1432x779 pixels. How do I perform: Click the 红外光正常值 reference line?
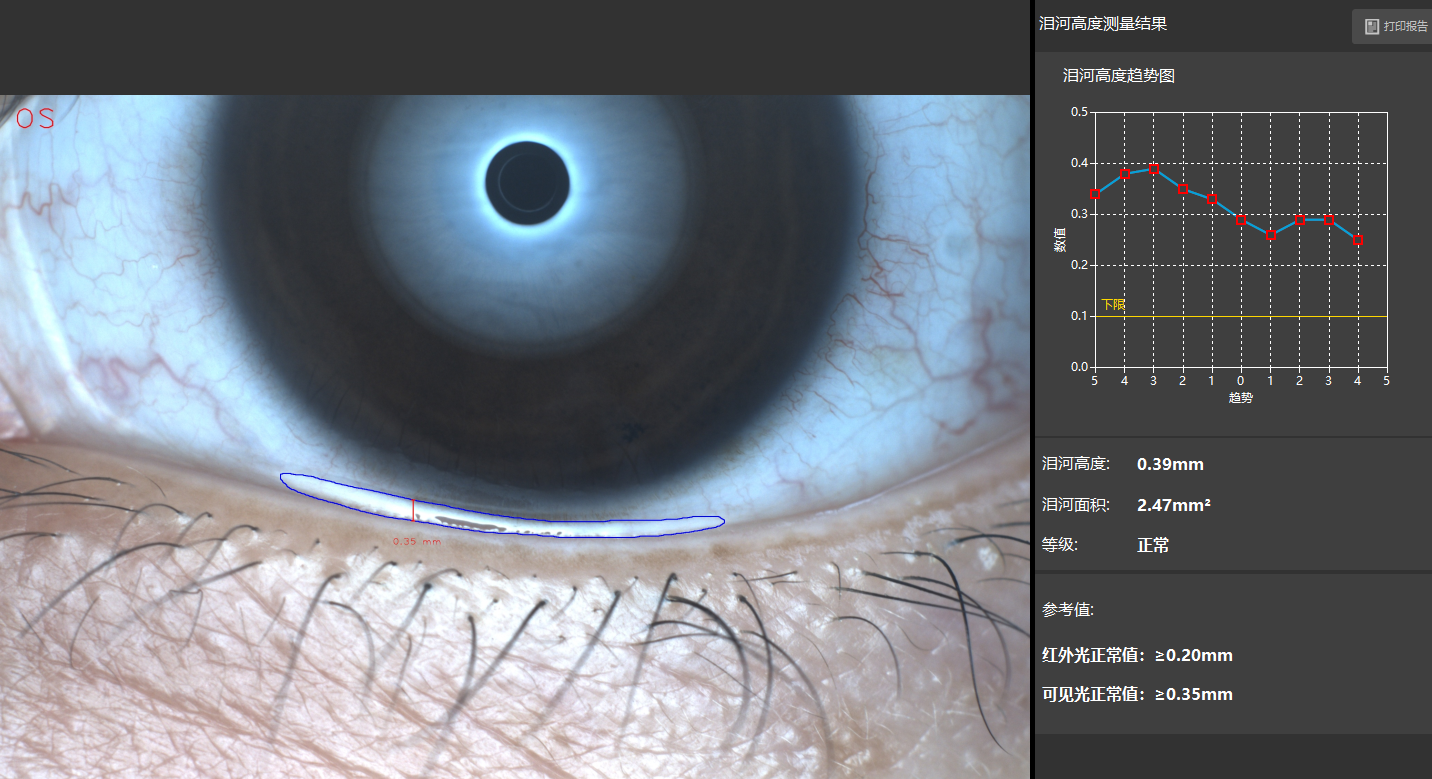[1137, 656]
